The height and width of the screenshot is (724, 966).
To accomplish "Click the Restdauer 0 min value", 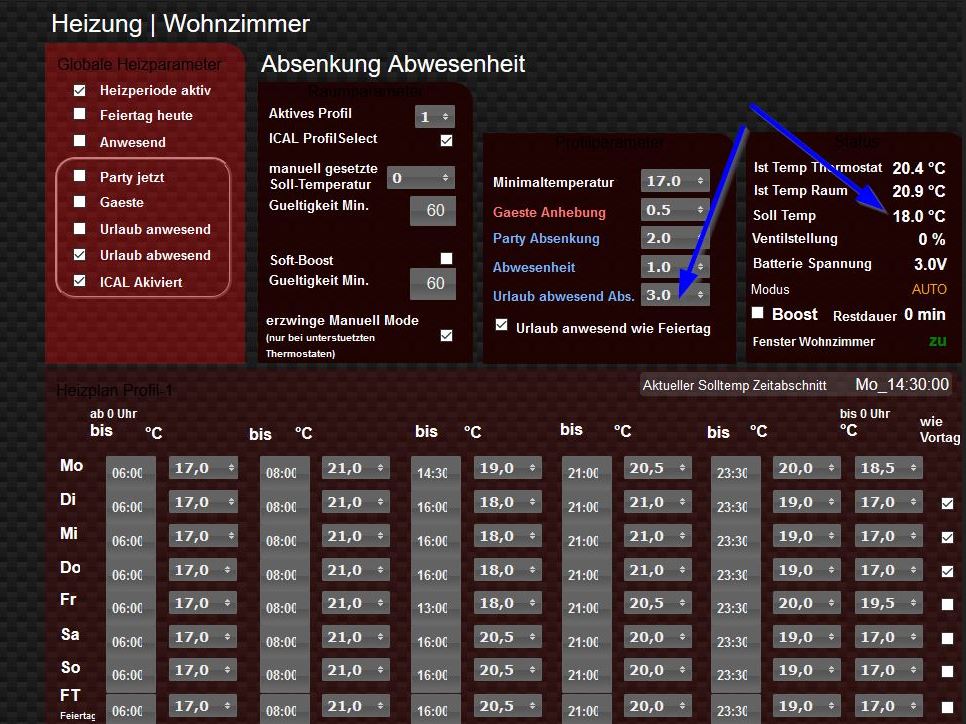I will 925,315.
